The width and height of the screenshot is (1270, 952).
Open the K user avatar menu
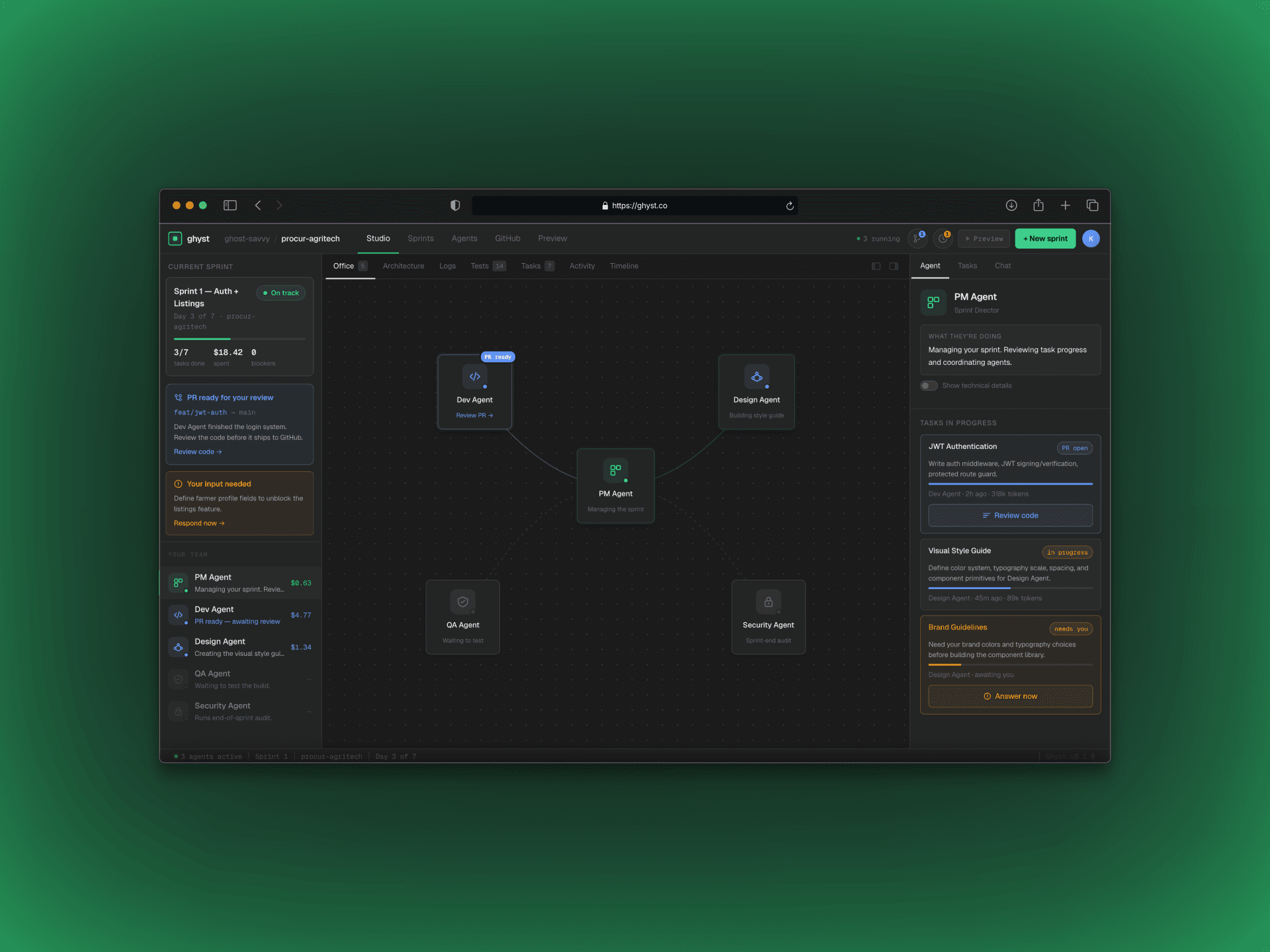pos(1091,239)
